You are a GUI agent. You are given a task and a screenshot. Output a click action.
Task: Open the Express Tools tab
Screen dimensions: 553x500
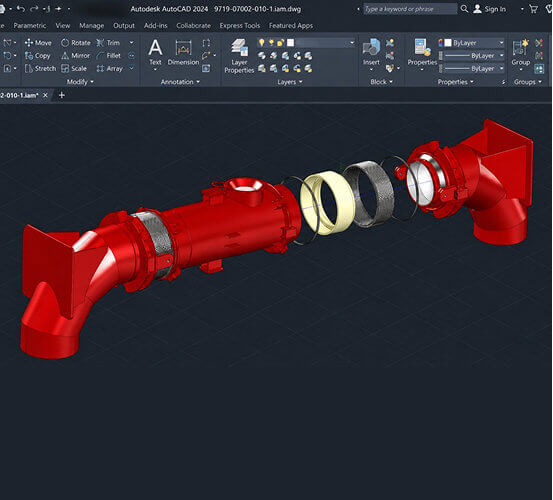(240, 26)
